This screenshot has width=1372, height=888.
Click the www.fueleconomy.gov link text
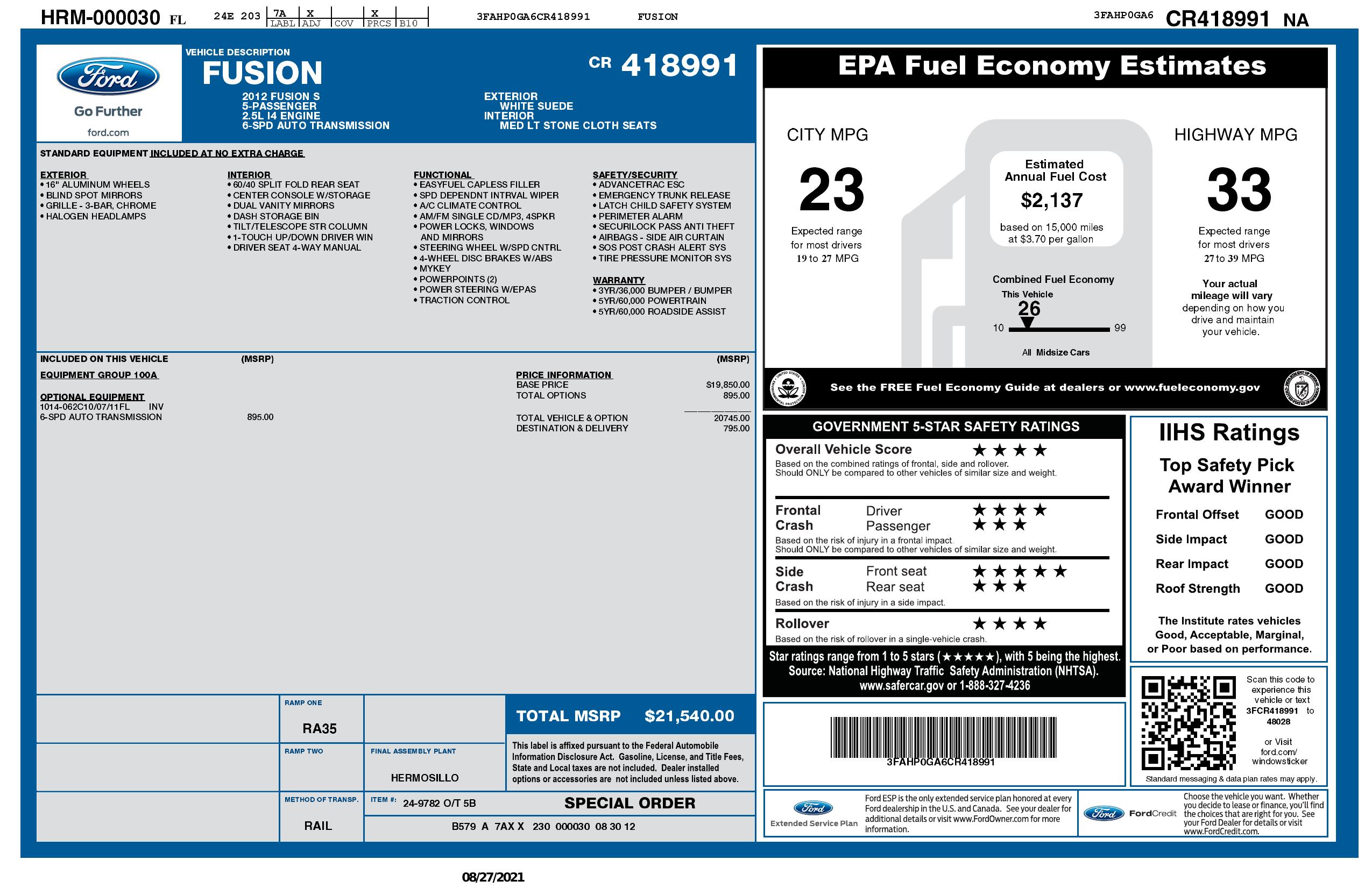point(1192,388)
